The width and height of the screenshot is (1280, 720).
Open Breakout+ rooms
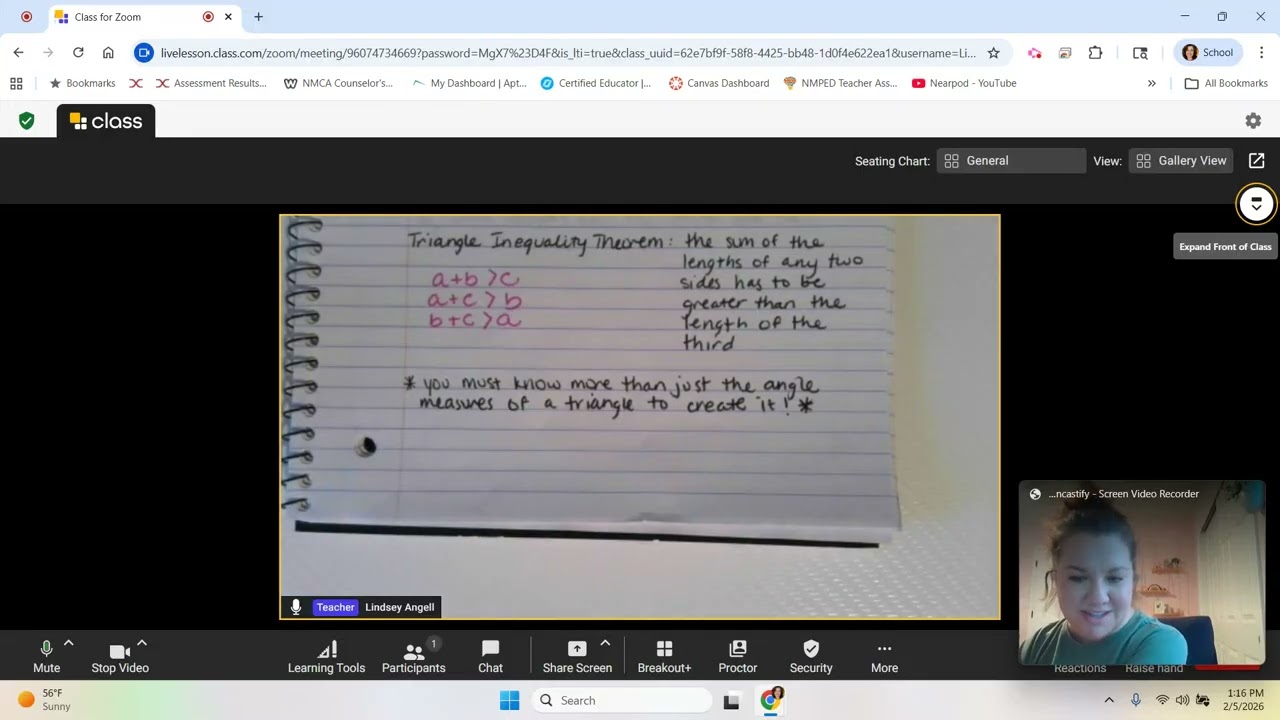(x=664, y=656)
